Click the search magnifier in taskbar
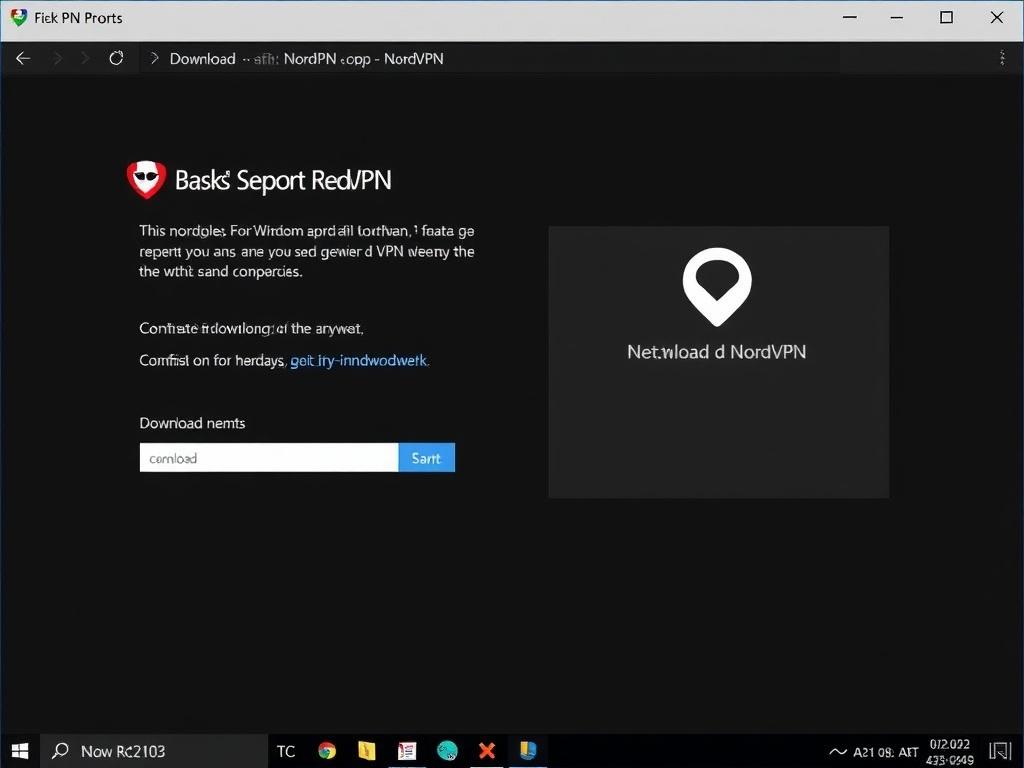Viewport: 1024px width, 768px height. [x=60, y=750]
